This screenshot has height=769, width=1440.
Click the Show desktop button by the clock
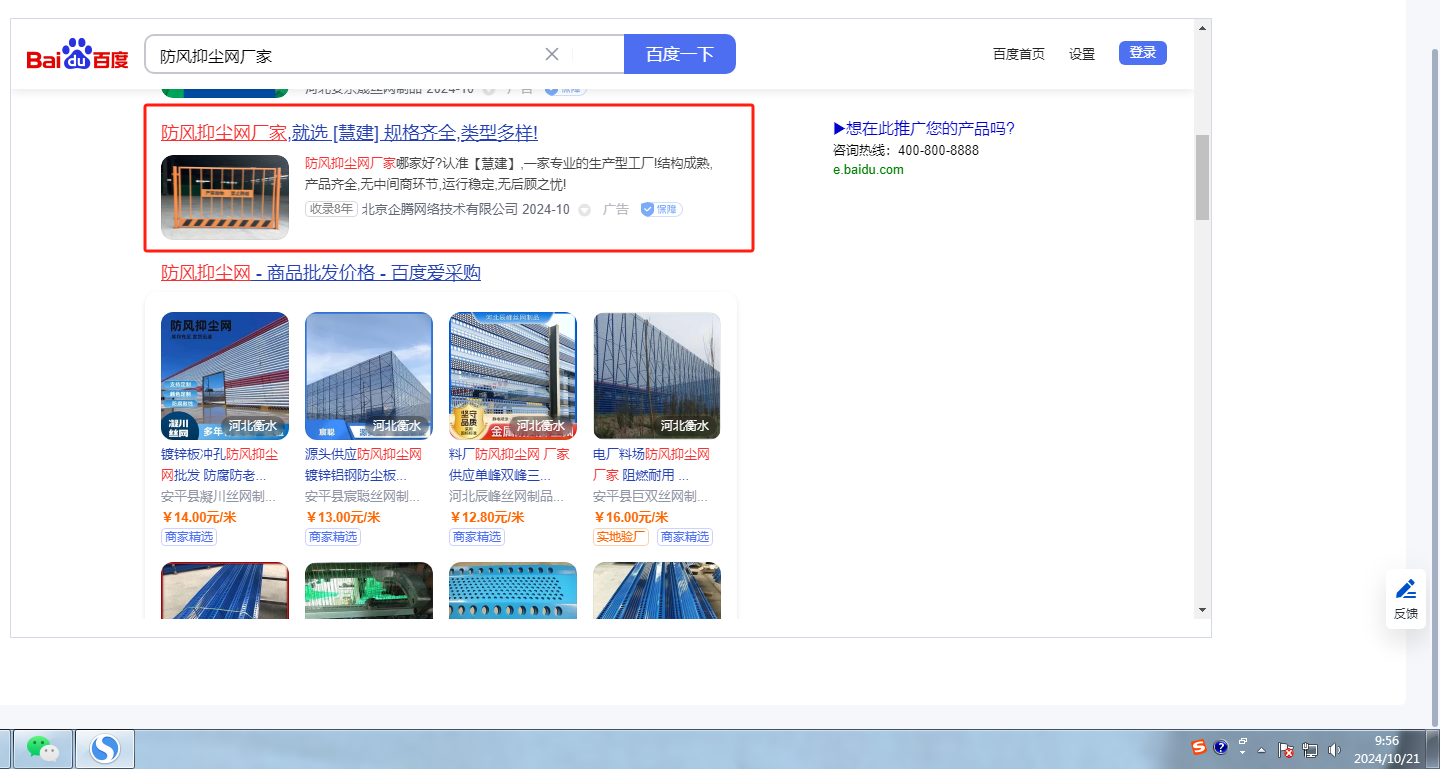tap(1433, 749)
